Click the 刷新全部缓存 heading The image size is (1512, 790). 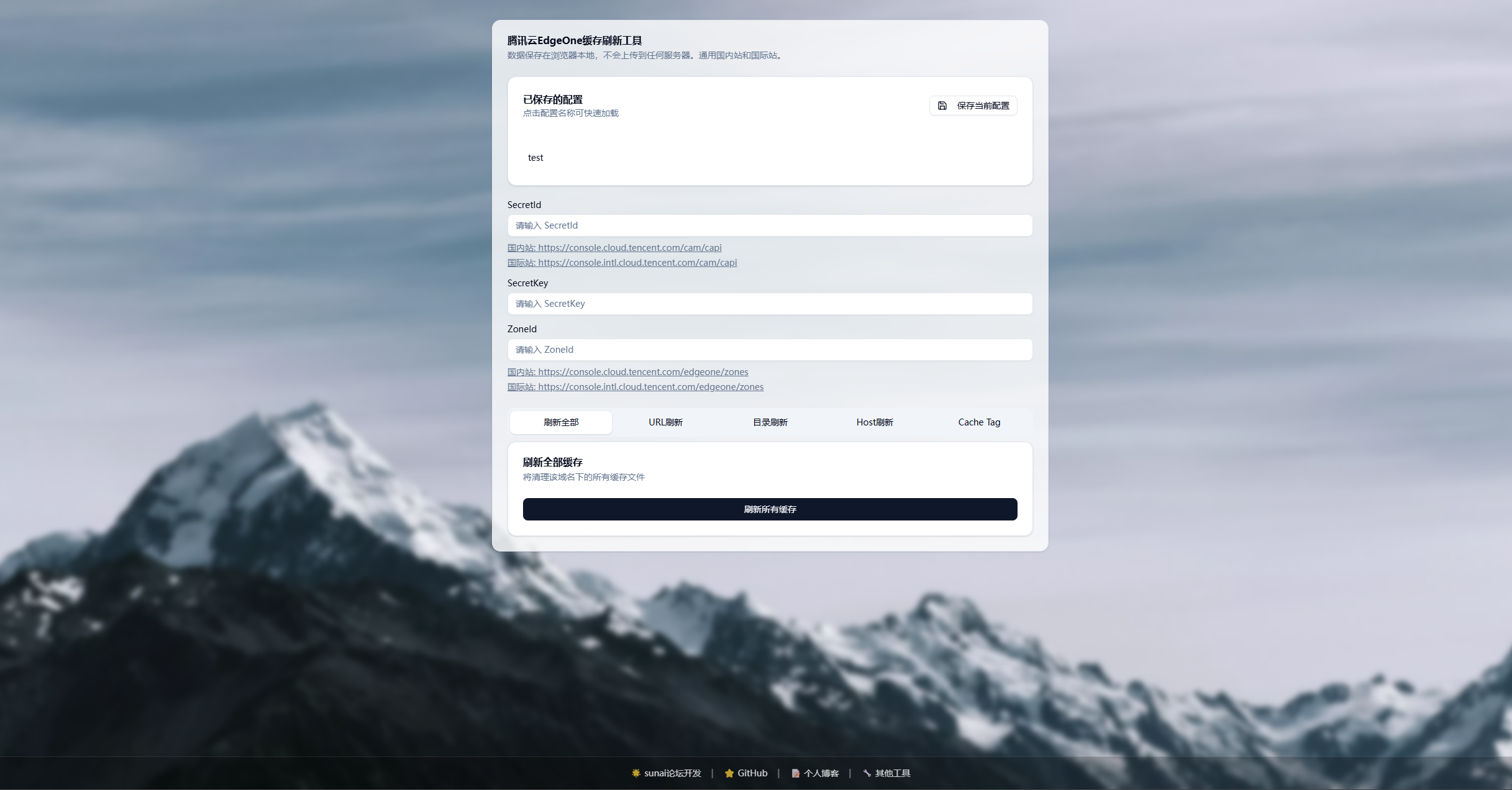(553, 462)
